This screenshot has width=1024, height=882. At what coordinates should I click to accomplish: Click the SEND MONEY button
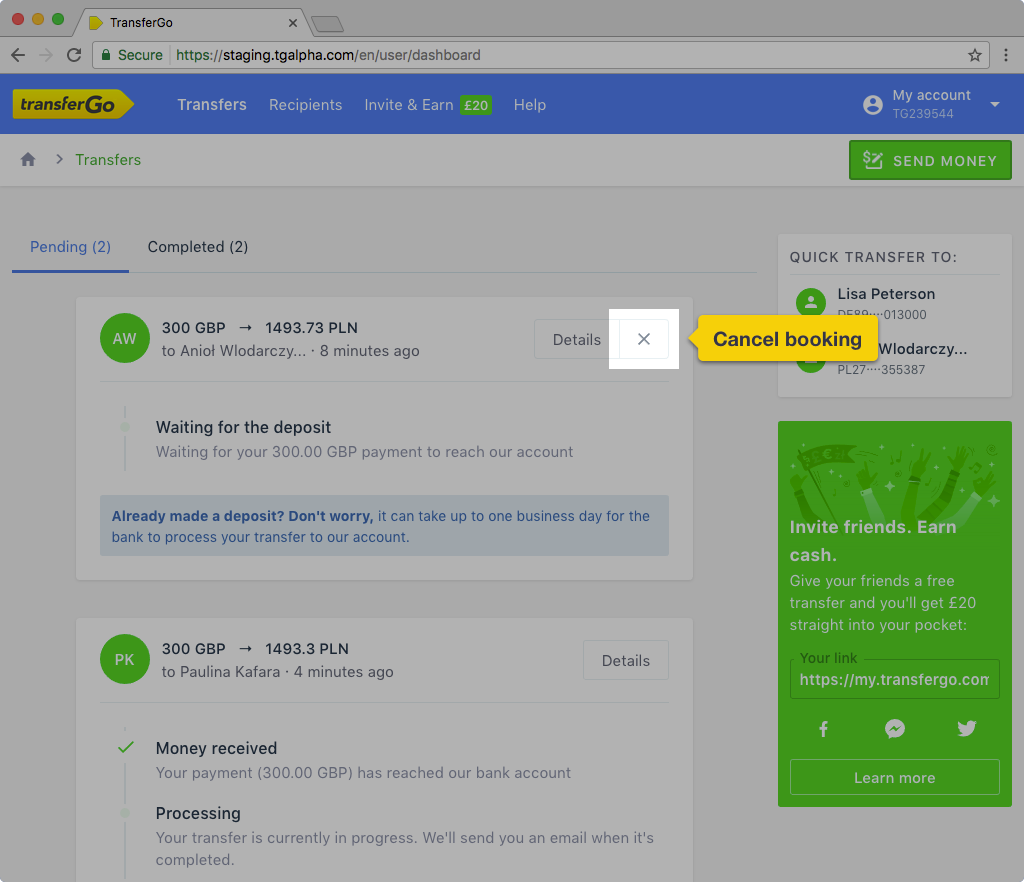point(931,160)
